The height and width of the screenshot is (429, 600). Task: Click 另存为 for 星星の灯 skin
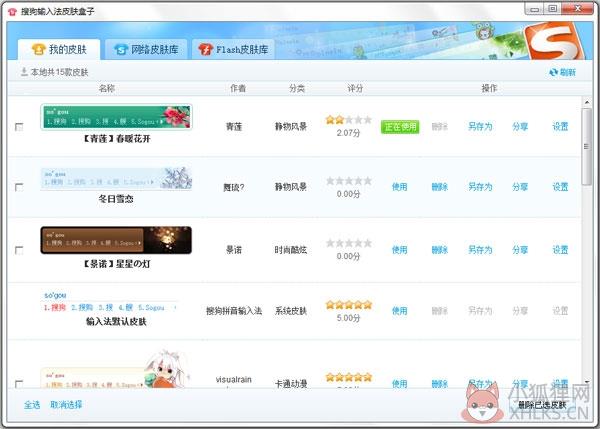coord(480,250)
